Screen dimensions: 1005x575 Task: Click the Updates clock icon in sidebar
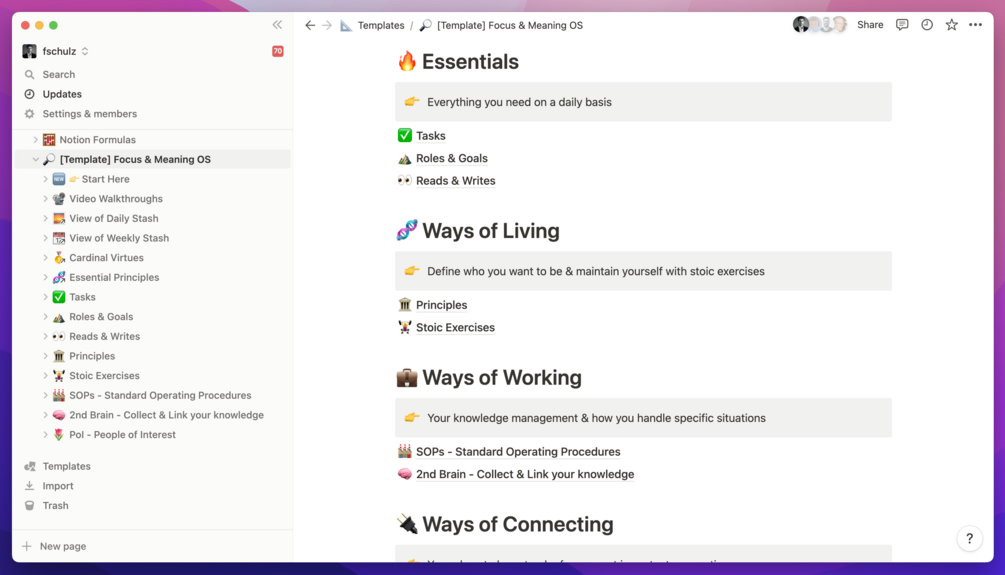[29, 94]
